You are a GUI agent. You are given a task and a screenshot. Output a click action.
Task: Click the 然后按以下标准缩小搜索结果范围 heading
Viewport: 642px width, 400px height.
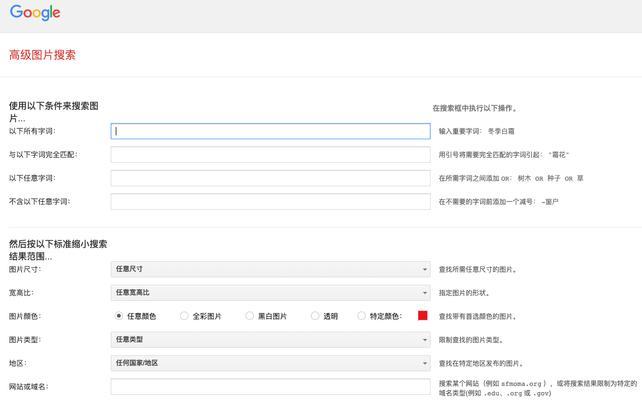coord(58,250)
